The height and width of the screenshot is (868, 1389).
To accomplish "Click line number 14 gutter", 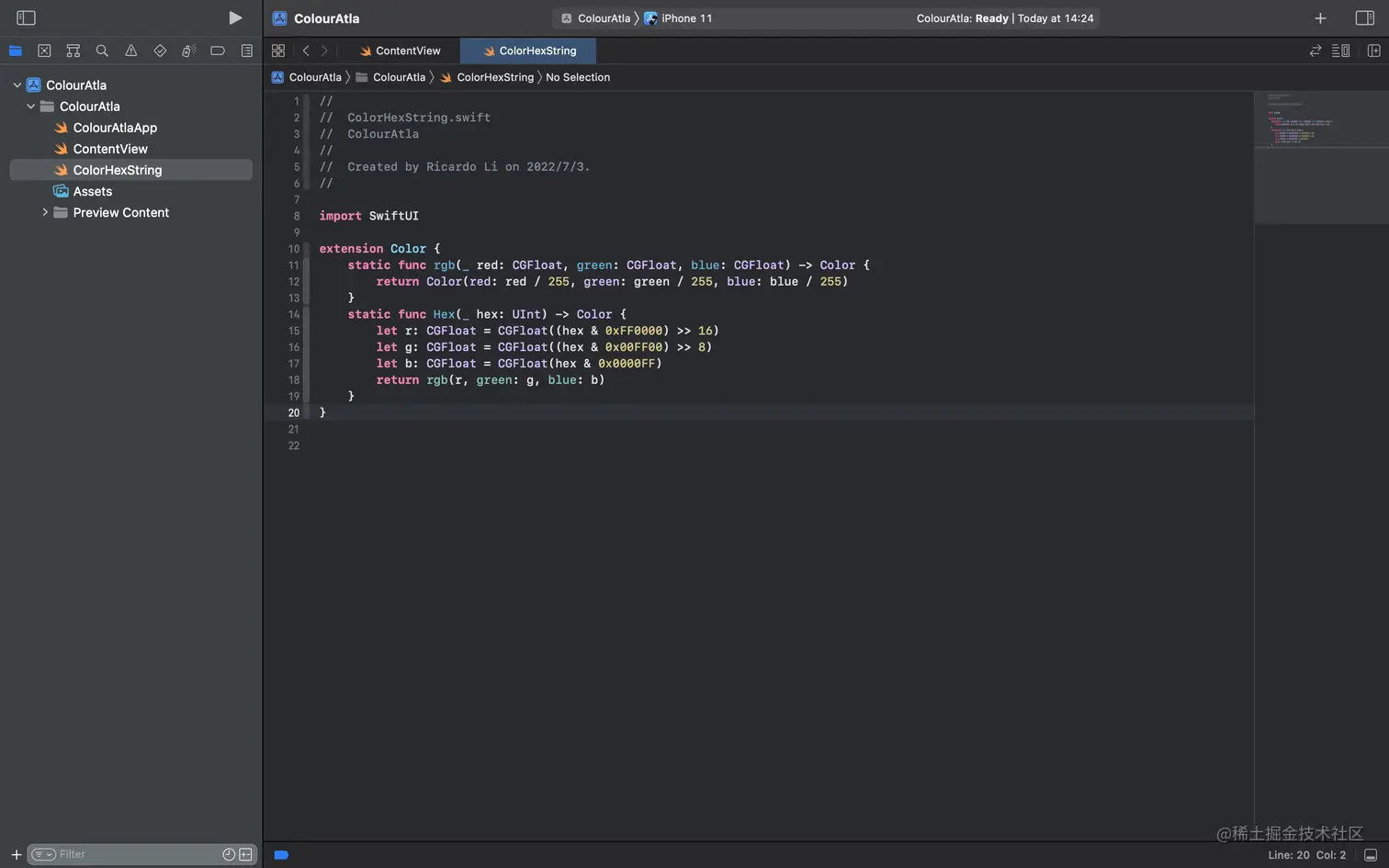I will click(x=293, y=315).
